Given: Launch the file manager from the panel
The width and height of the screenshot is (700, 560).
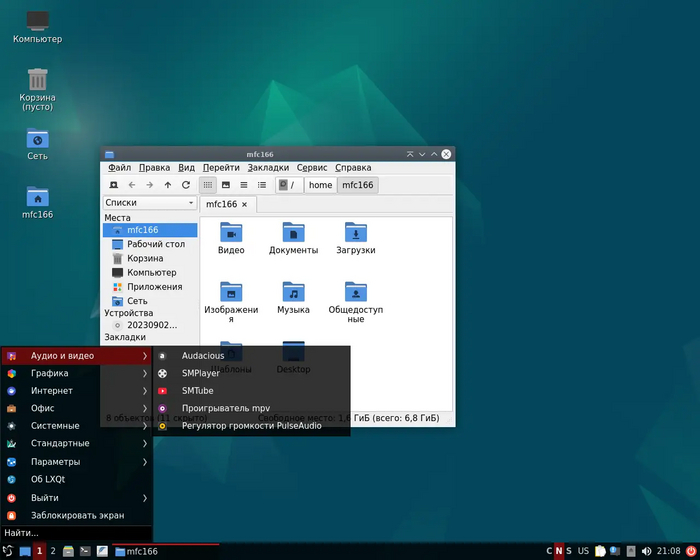Looking at the screenshot, I should (x=68, y=552).
